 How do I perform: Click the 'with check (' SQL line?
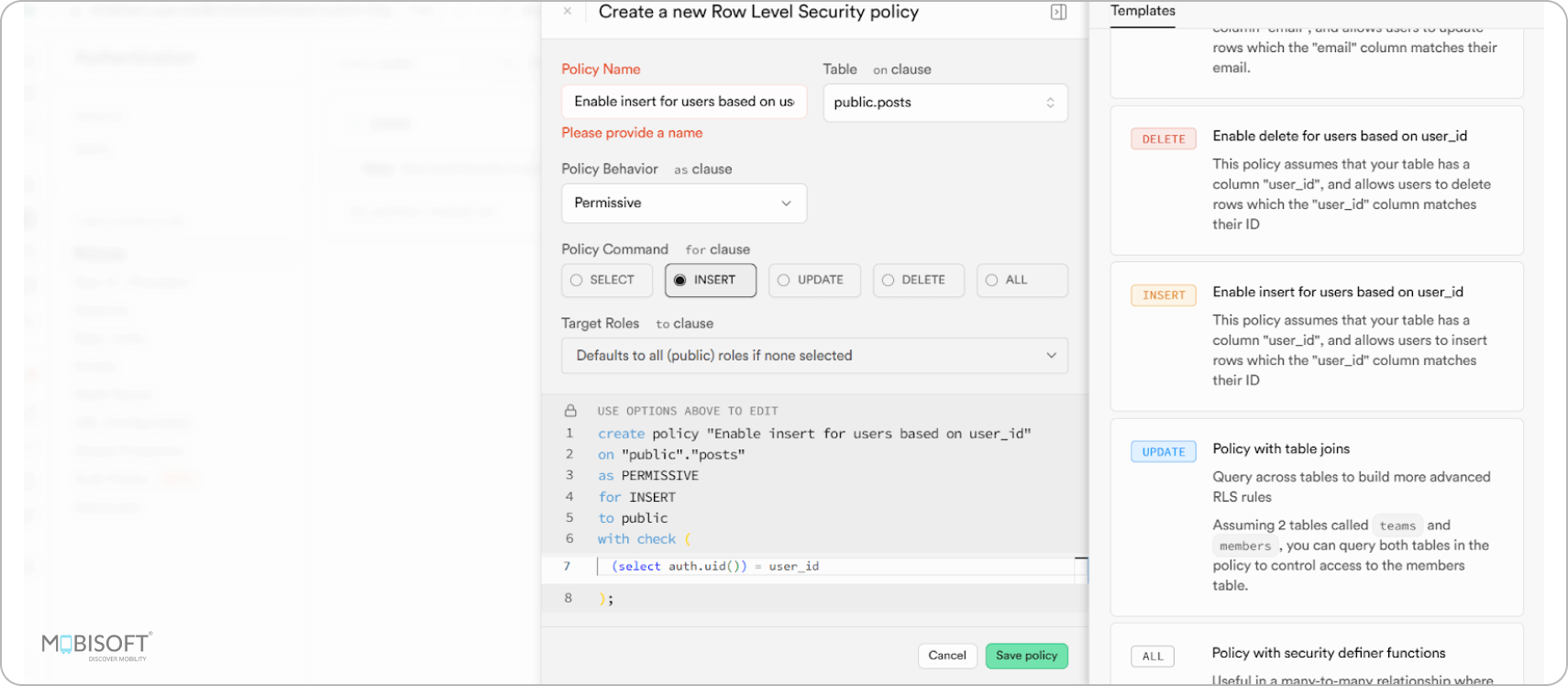pos(645,539)
